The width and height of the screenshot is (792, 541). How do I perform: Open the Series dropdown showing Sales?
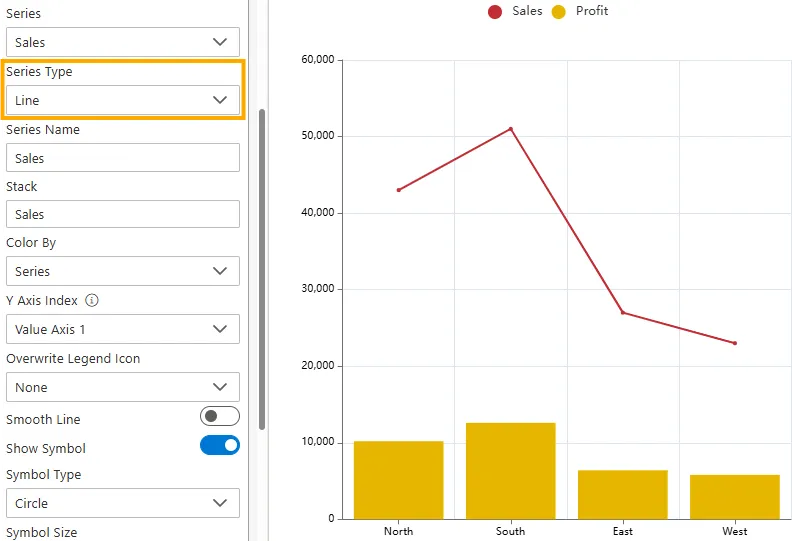pos(122,42)
